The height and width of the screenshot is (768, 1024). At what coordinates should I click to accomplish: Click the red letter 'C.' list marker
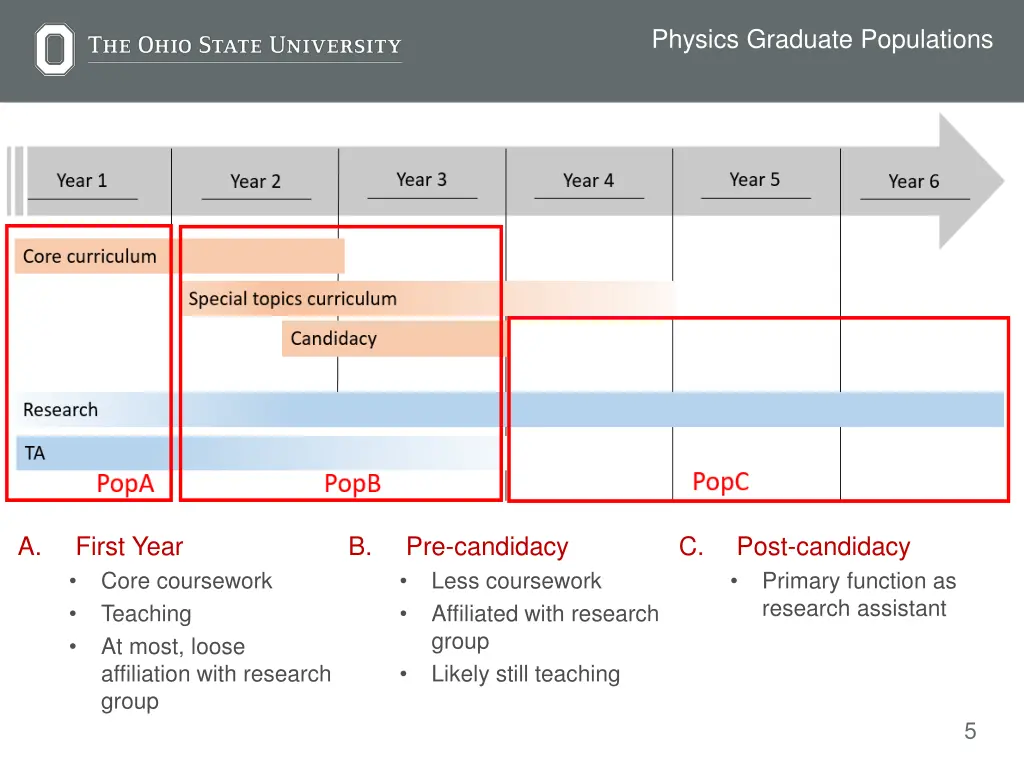click(691, 547)
